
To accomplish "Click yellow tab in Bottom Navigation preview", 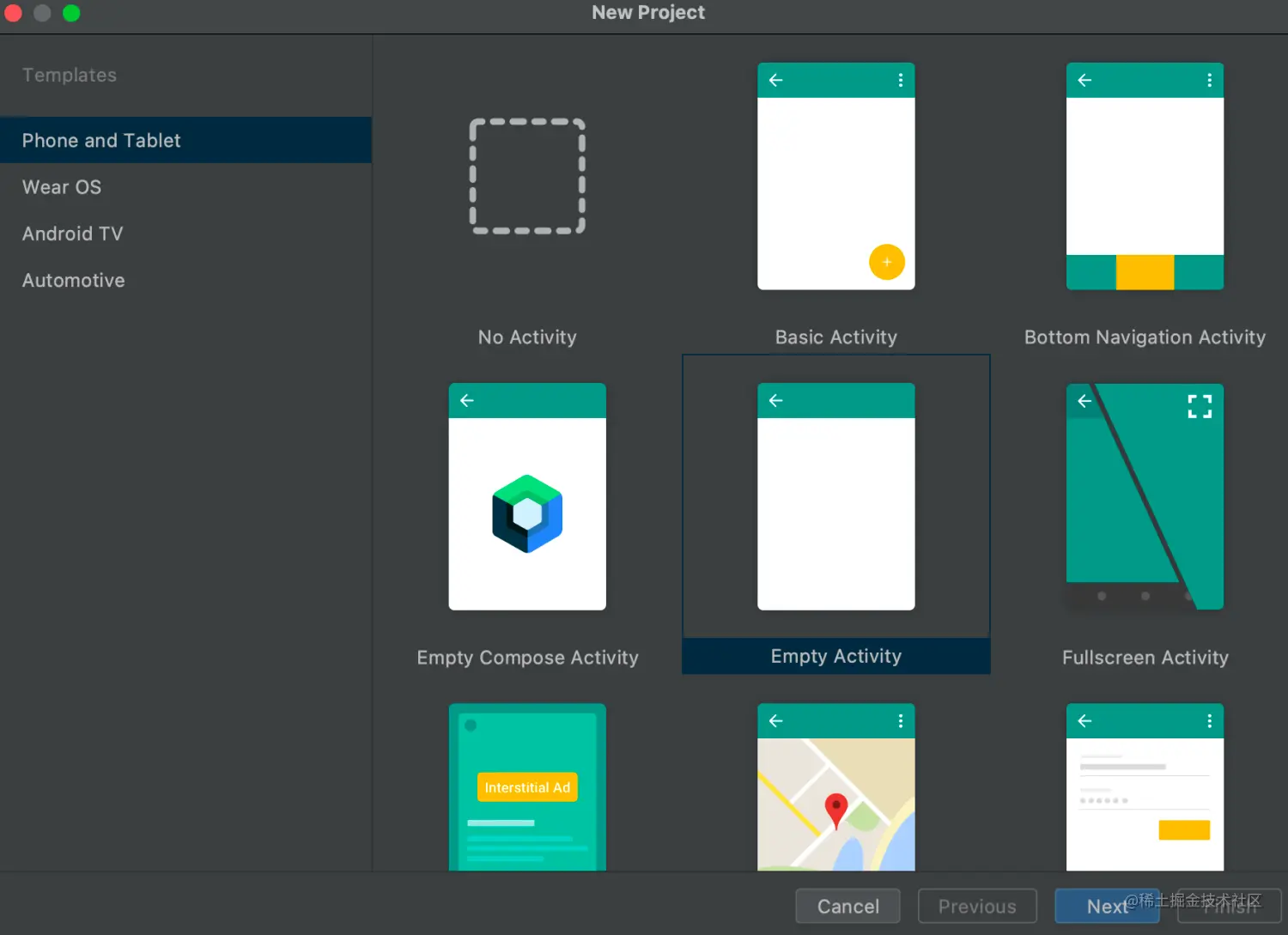I will (1145, 272).
